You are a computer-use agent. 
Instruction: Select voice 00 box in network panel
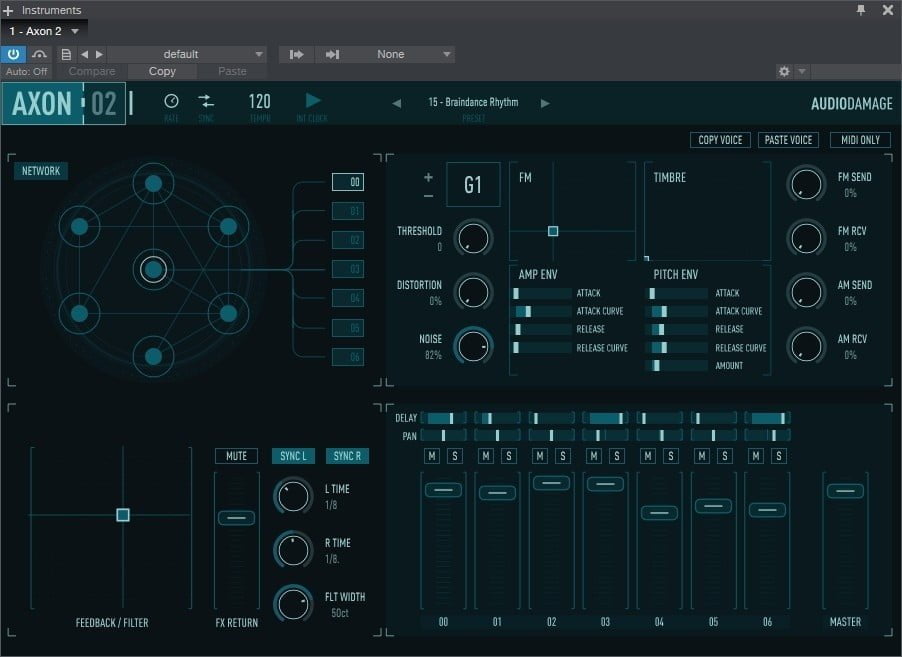tap(348, 182)
